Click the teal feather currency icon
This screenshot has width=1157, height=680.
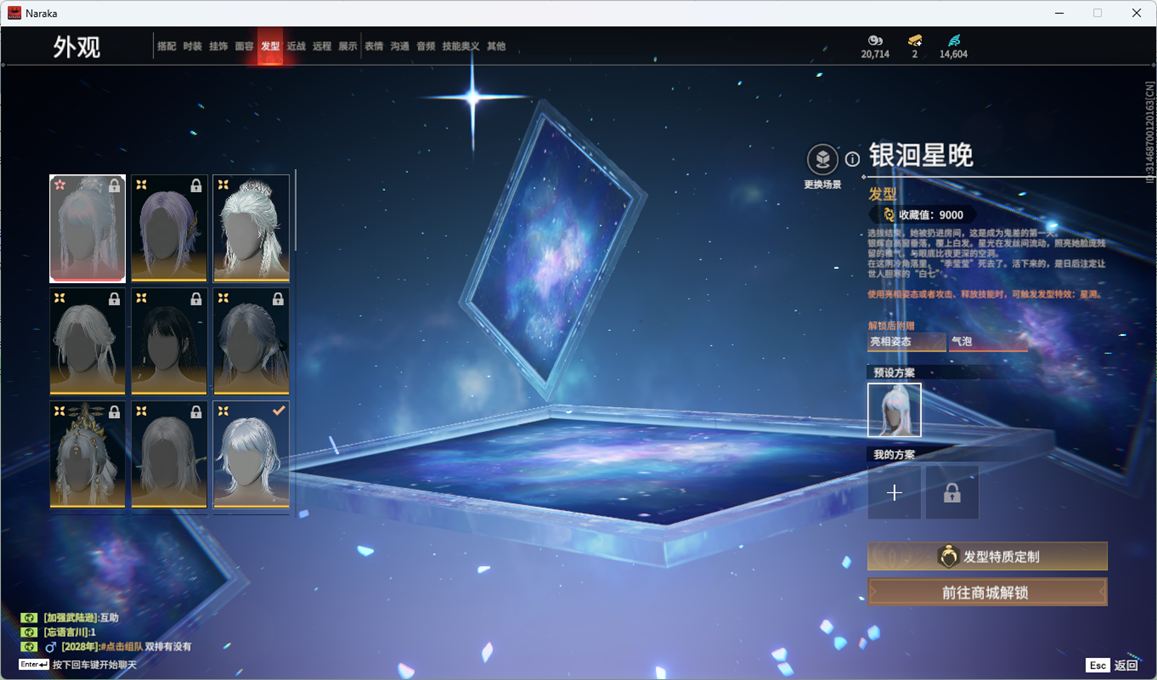954,41
